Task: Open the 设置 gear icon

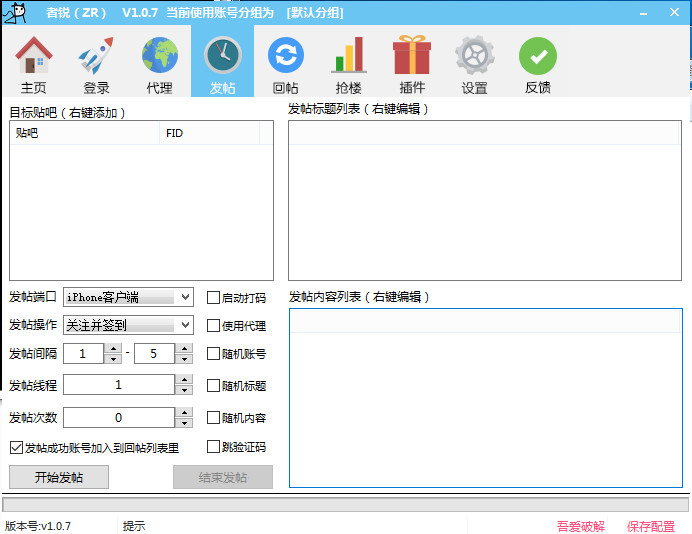Action: (x=474, y=64)
